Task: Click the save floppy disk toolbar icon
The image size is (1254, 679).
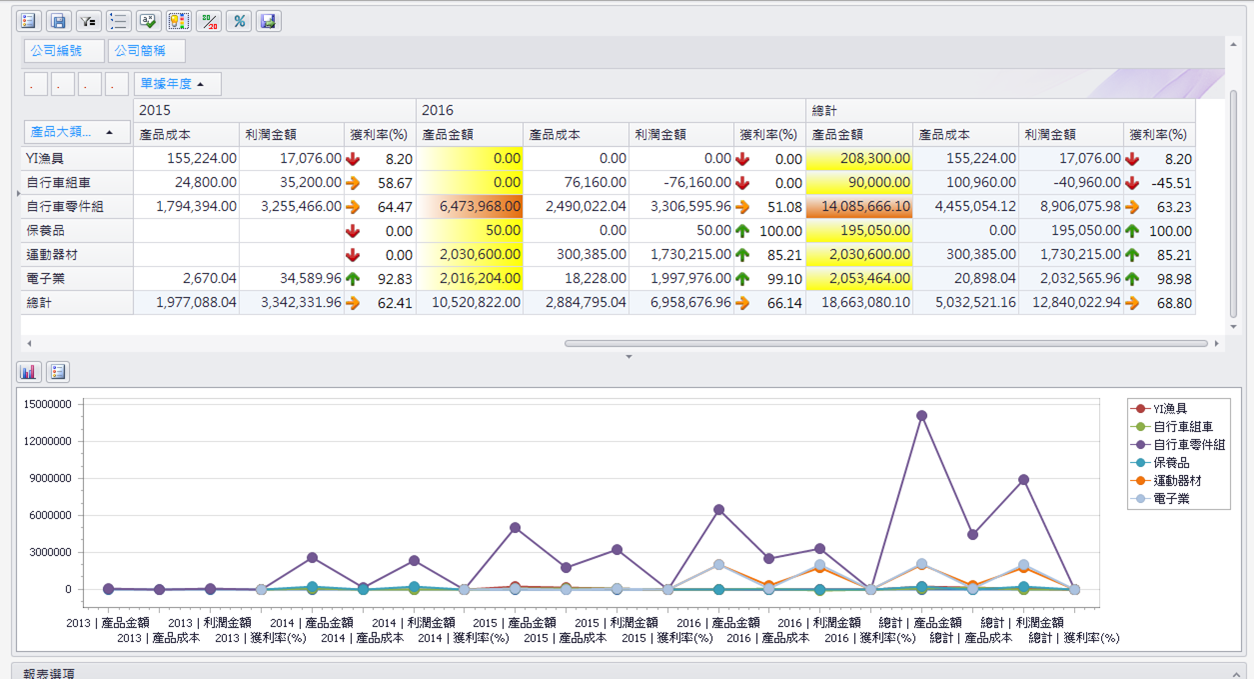Action: click(x=59, y=21)
